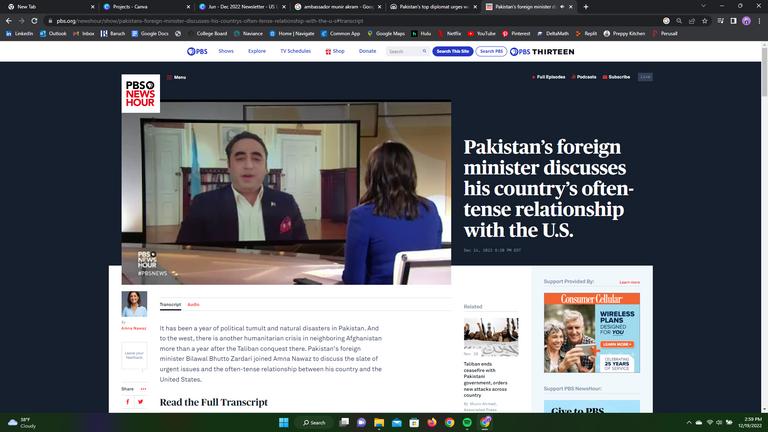Open the browser profile avatar

[746, 21]
